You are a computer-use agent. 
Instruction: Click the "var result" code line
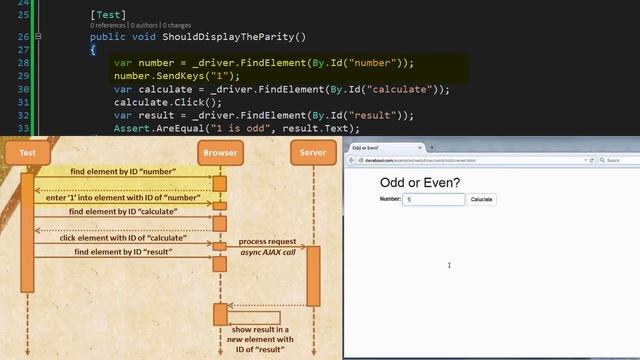click(264, 115)
